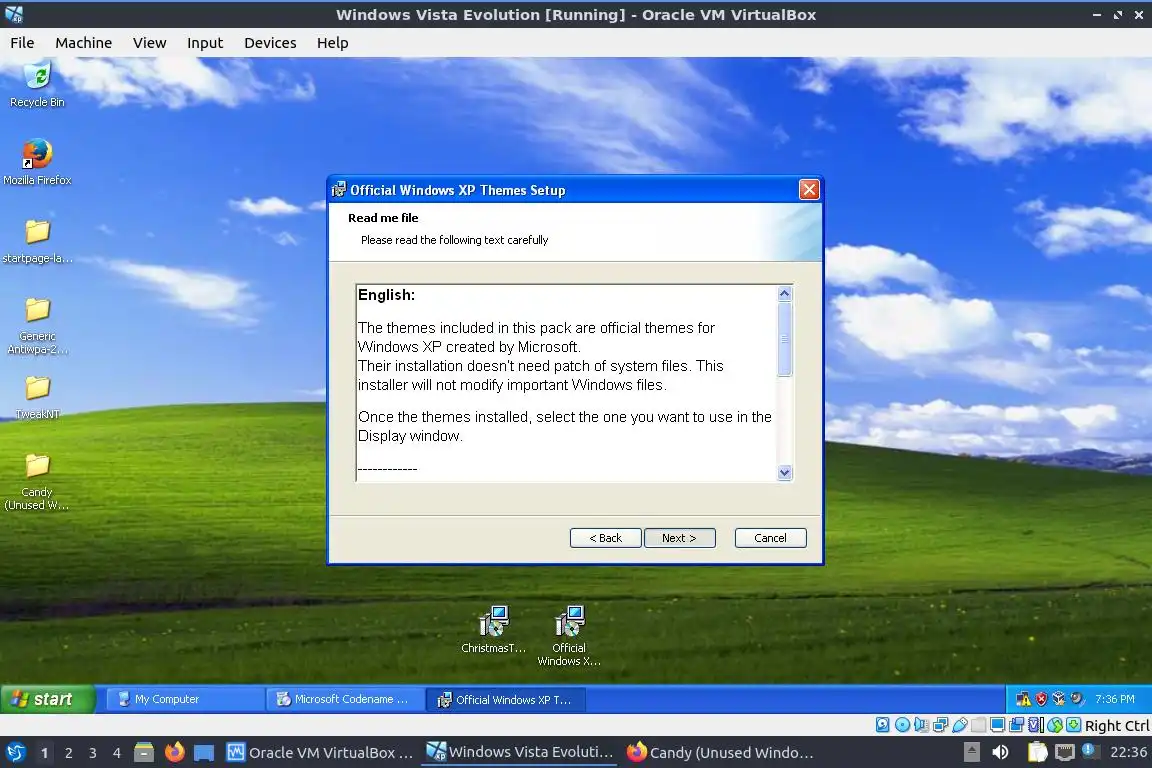Open the Help menu

[333, 43]
